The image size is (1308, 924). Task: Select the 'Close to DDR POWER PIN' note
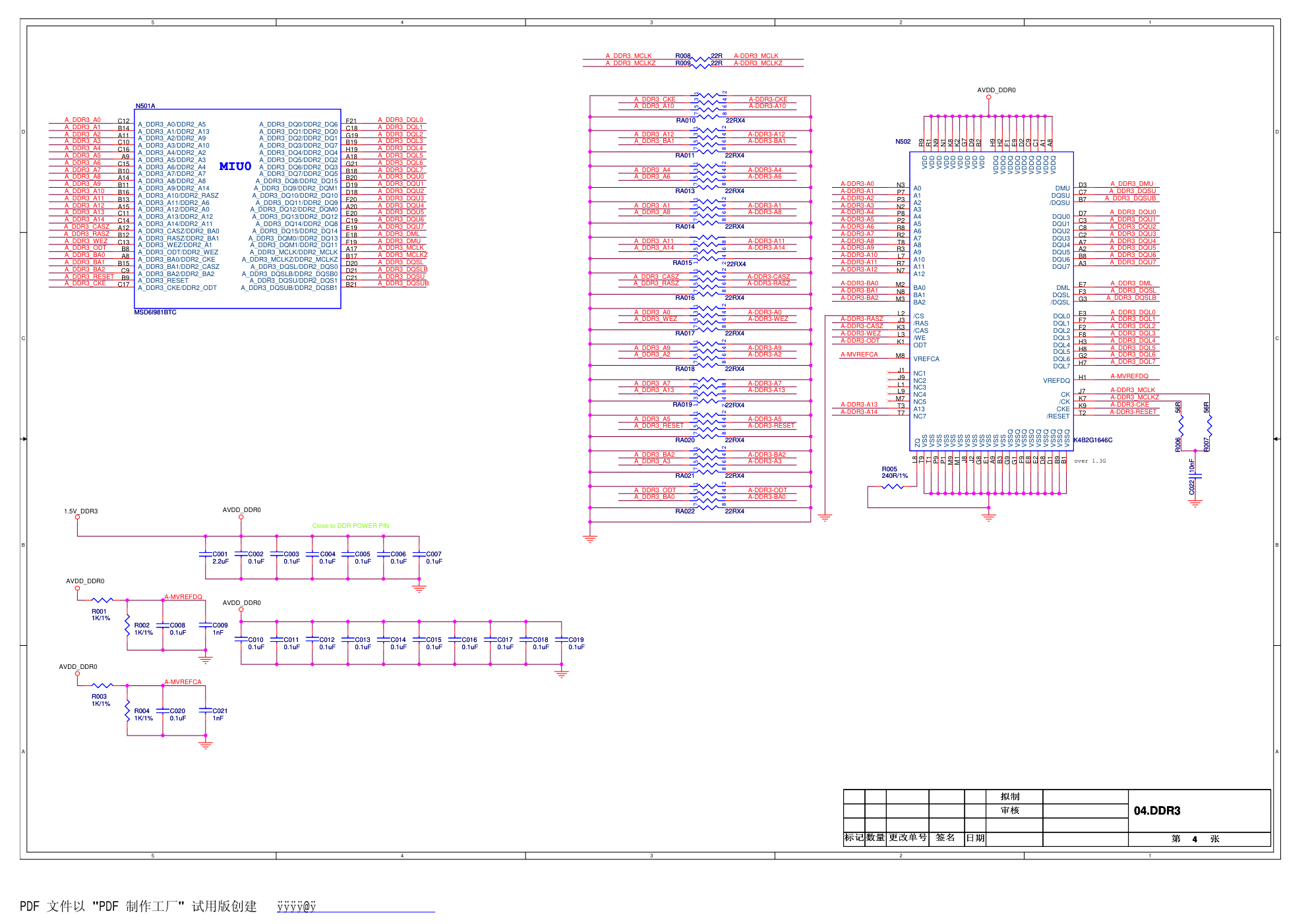tap(351, 526)
